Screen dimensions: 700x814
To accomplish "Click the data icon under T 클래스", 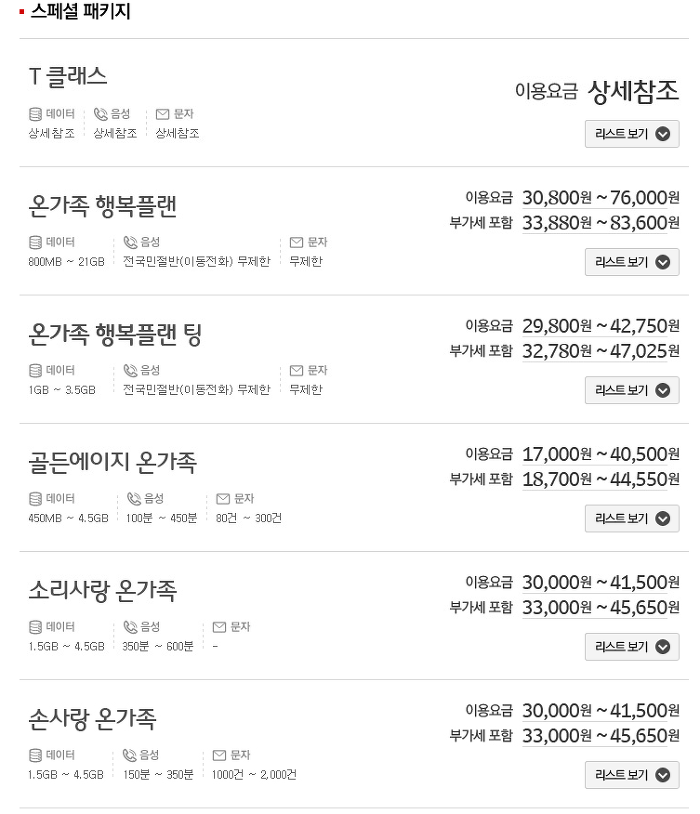I will pos(35,114).
